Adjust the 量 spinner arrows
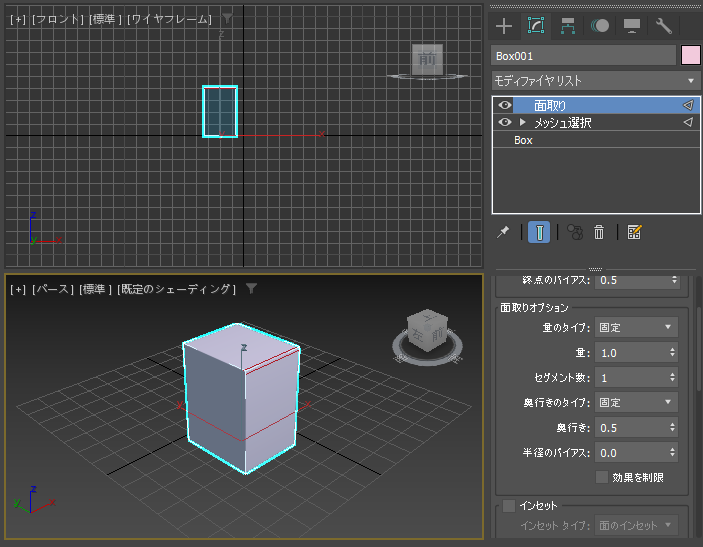Viewport: 703px width, 547px height. [673, 353]
